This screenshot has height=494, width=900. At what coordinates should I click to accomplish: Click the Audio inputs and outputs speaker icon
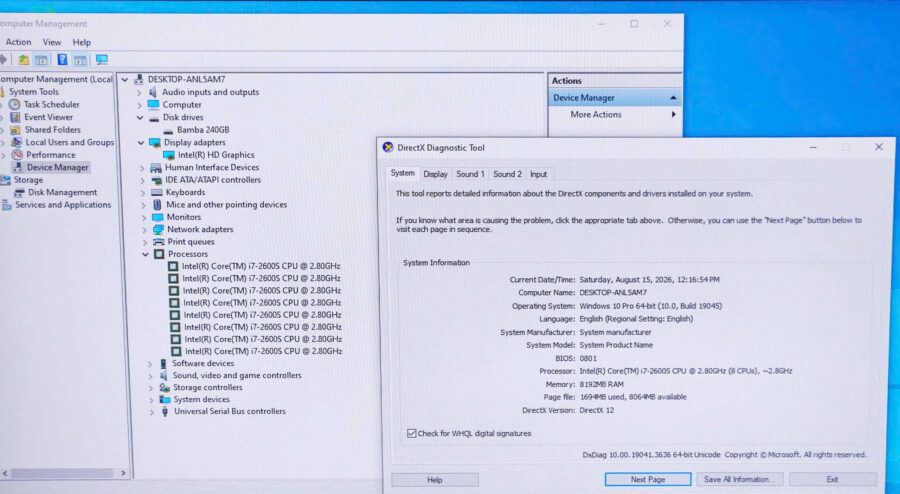tap(153, 92)
